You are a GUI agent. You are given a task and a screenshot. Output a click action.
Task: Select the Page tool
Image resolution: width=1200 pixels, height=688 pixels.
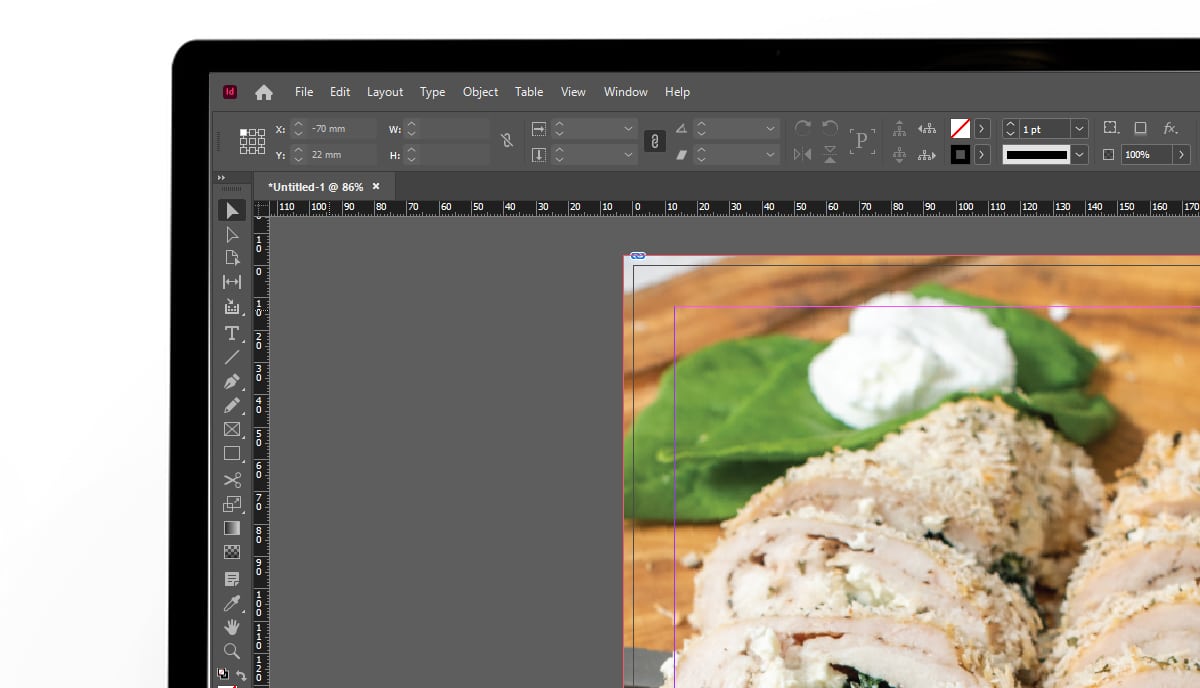pyautogui.click(x=232, y=258)
